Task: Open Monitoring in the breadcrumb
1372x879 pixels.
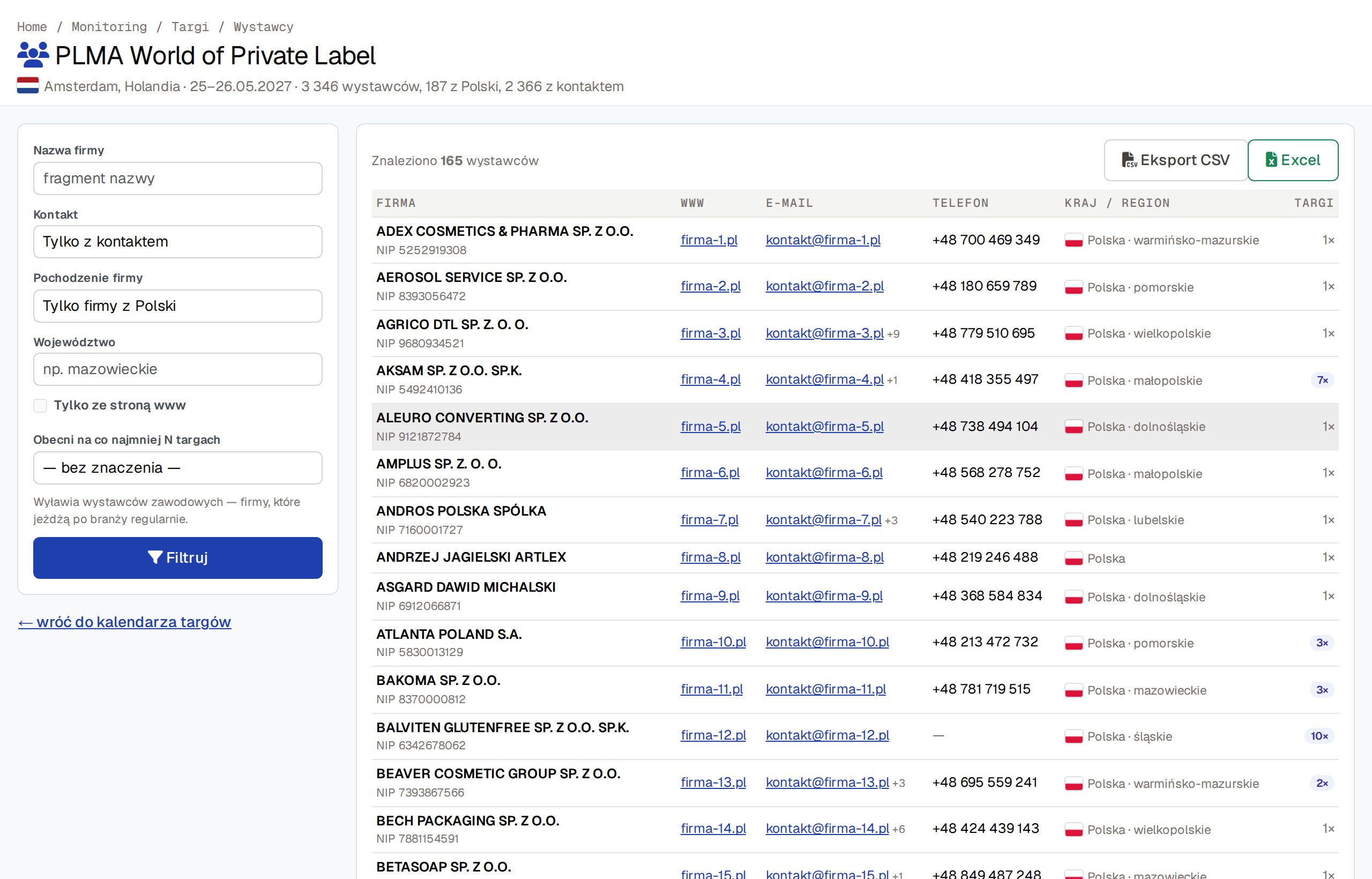Action: click(x=109, y=27)
